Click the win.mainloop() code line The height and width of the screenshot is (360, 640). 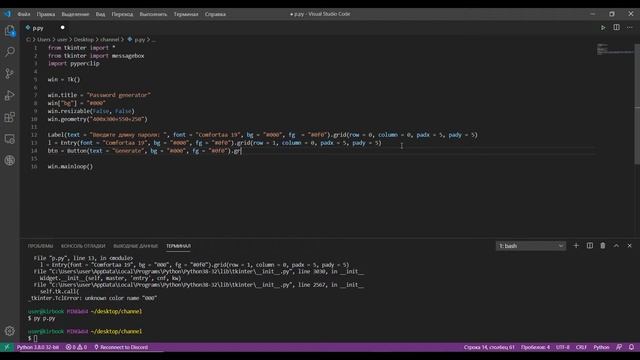tap(70, 167)
